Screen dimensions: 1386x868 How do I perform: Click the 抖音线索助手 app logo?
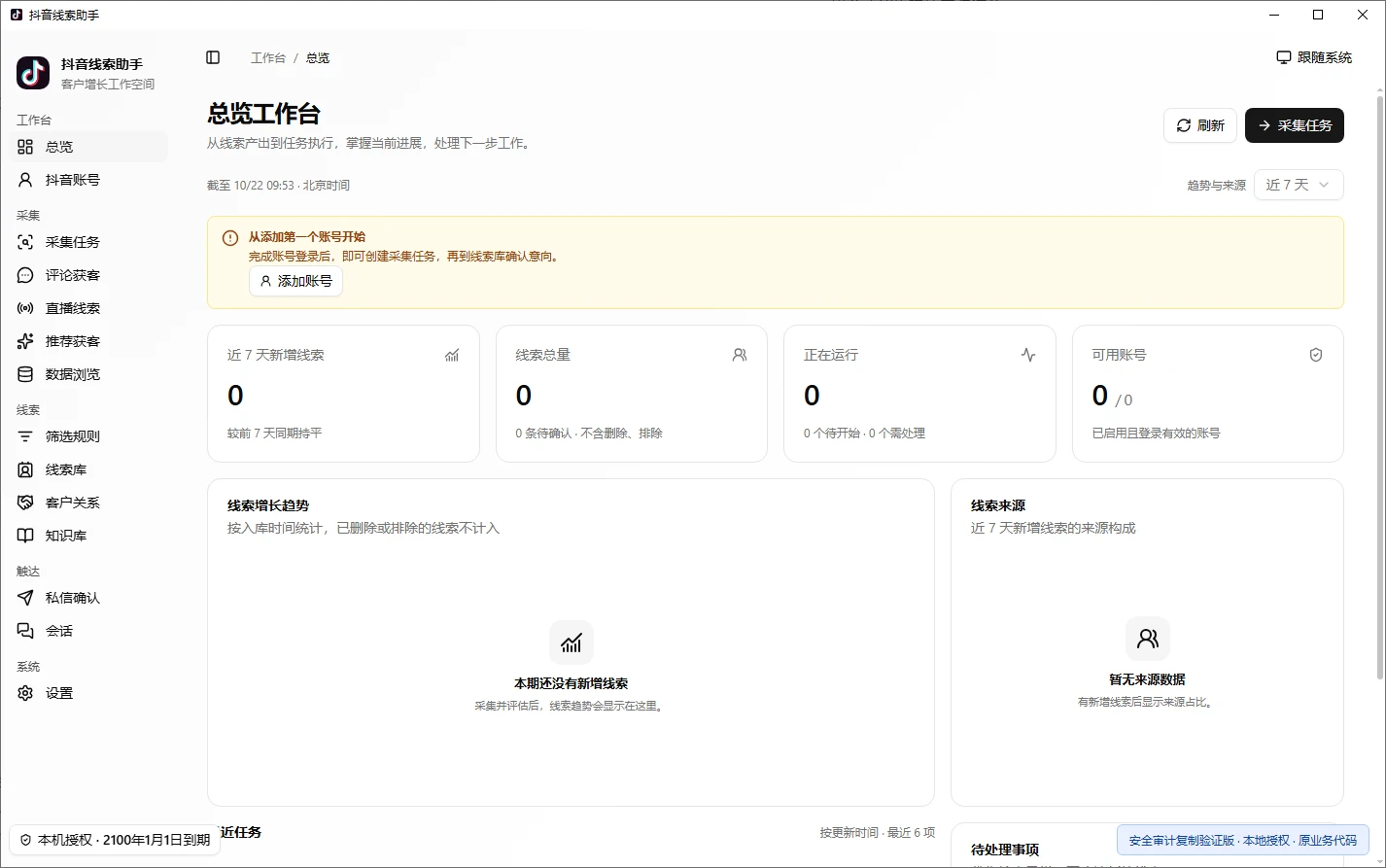tap(33, 73)
